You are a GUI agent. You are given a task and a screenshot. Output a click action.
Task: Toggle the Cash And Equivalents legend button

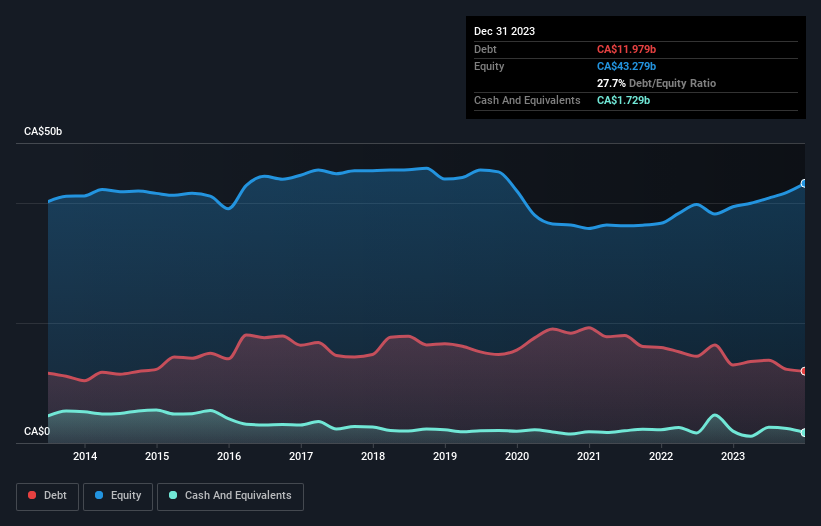pyautogui.click(x=230, y=496)
